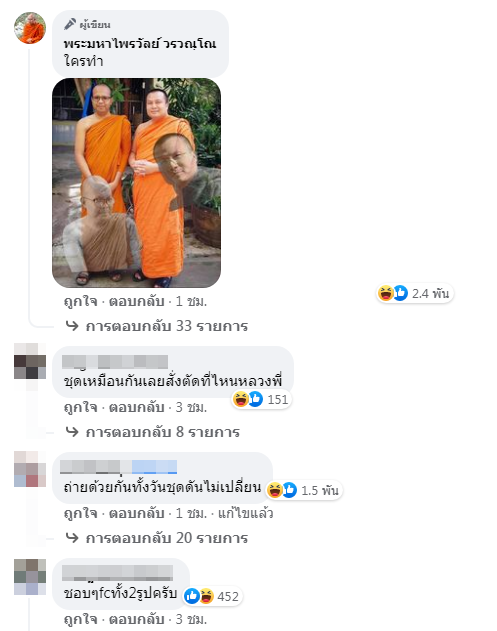Like the author's photo comment
Viewport: 497px width, 631px height.
coord(80,301)
